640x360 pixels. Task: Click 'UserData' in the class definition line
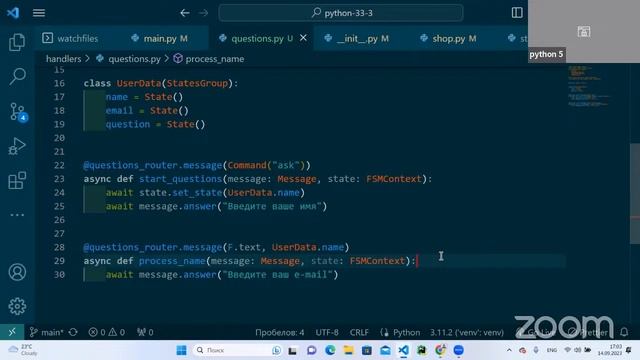point(139,83)
